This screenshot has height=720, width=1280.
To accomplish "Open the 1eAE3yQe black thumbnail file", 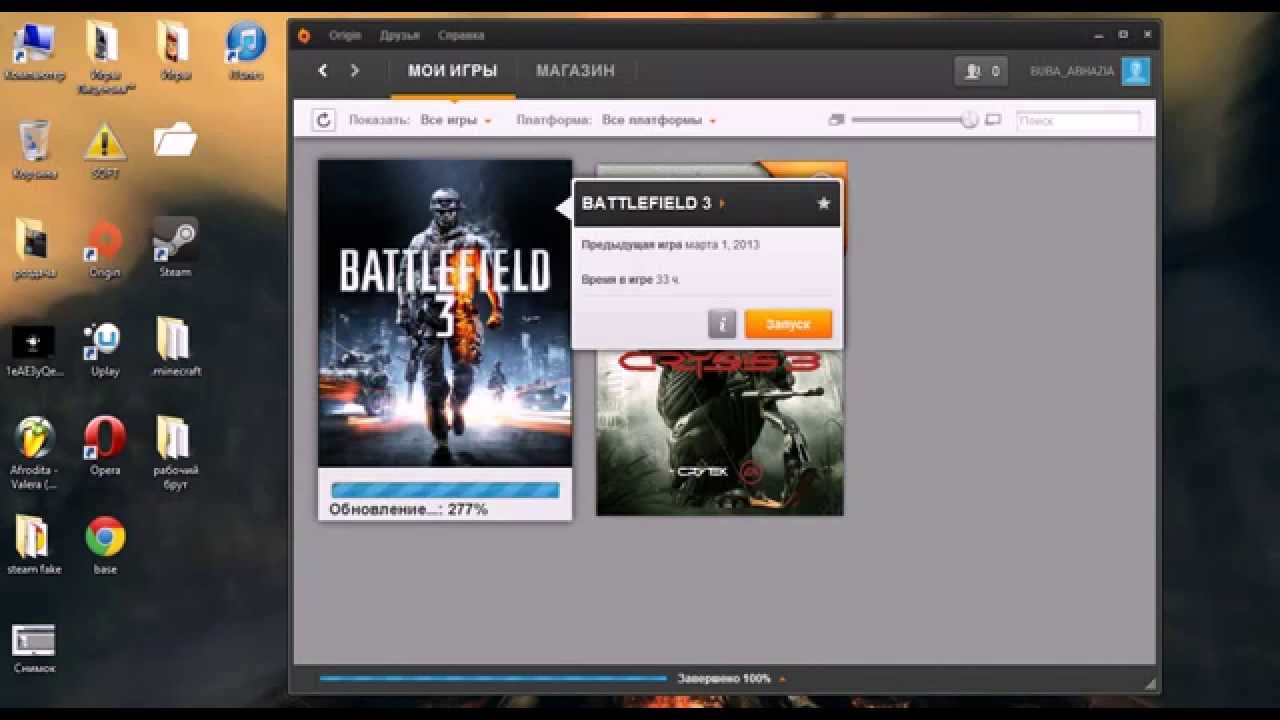I will pos(35,351).
